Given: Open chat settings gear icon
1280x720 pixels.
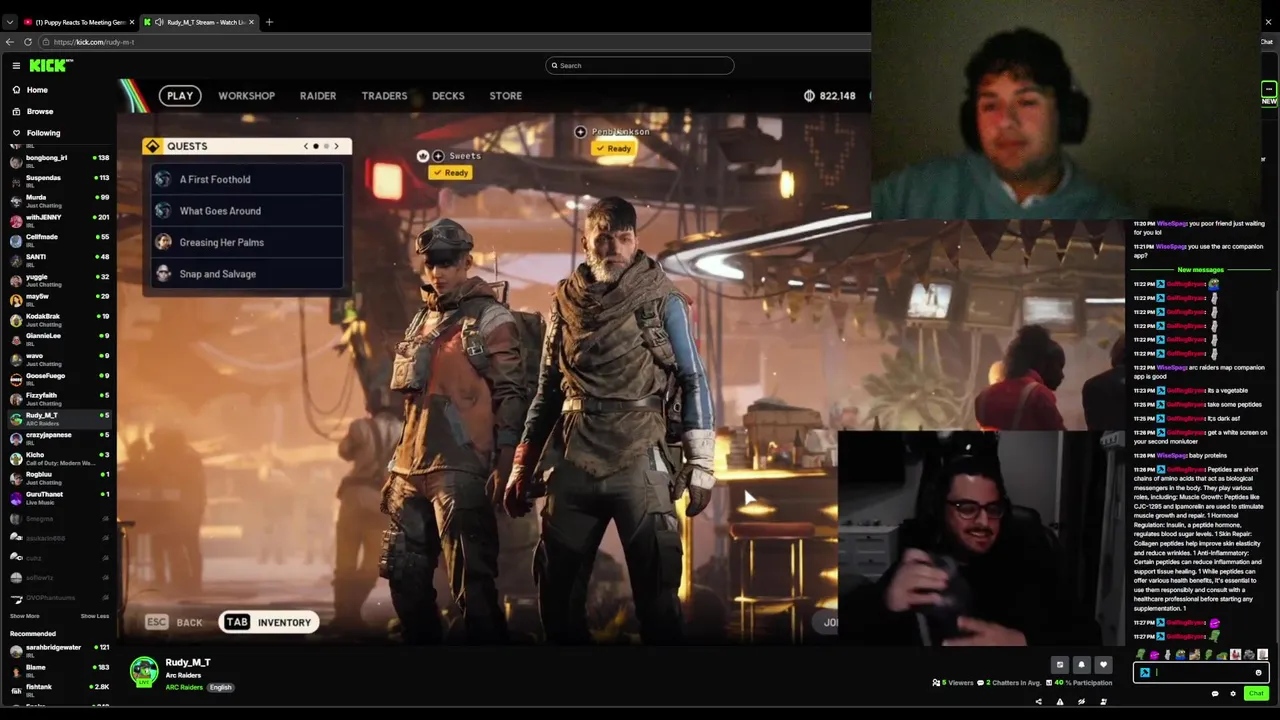Looking at the screenshot, I should click(1233, 694).
